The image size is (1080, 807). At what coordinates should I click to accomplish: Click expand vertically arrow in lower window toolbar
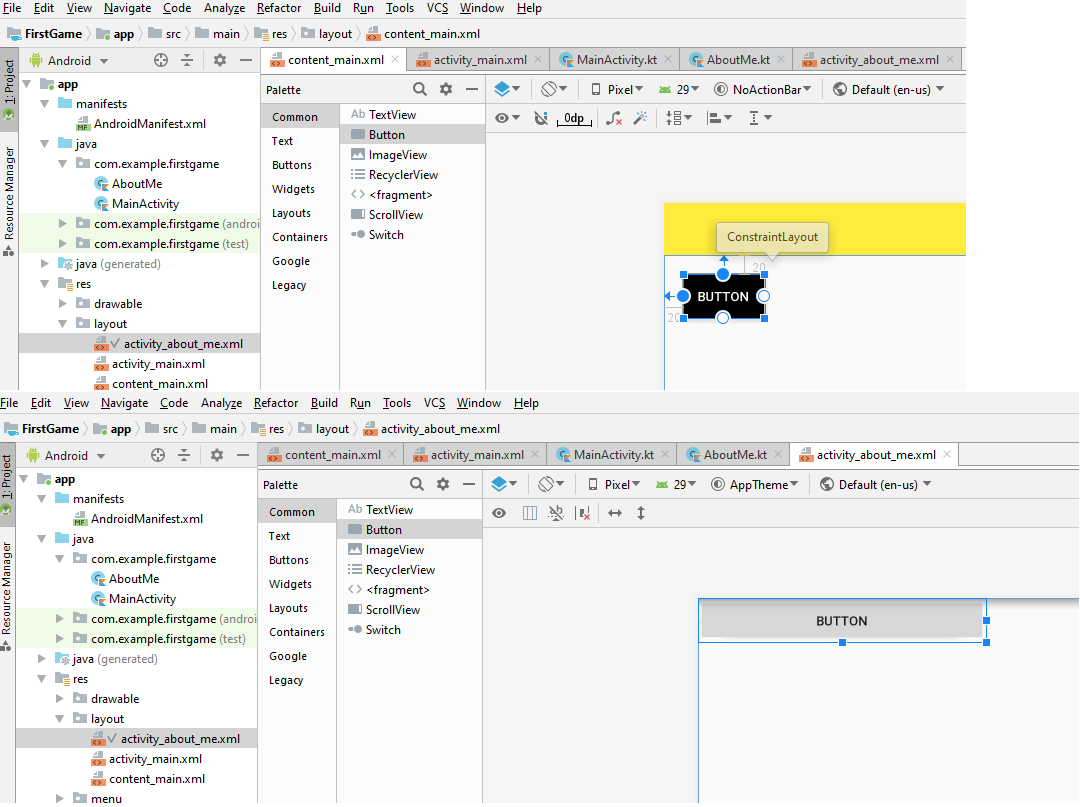(x=641, y=513)
